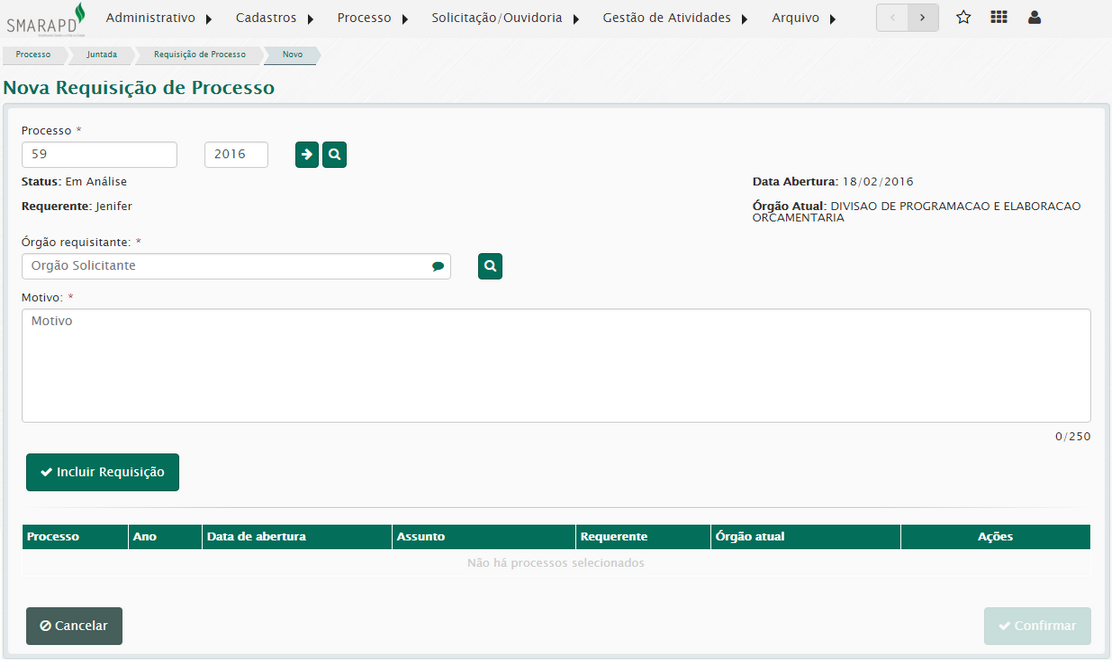Open the user profile icon
Image resolution: width=1112 pixels, height=660 pixels.
(x=1034, y=18)
